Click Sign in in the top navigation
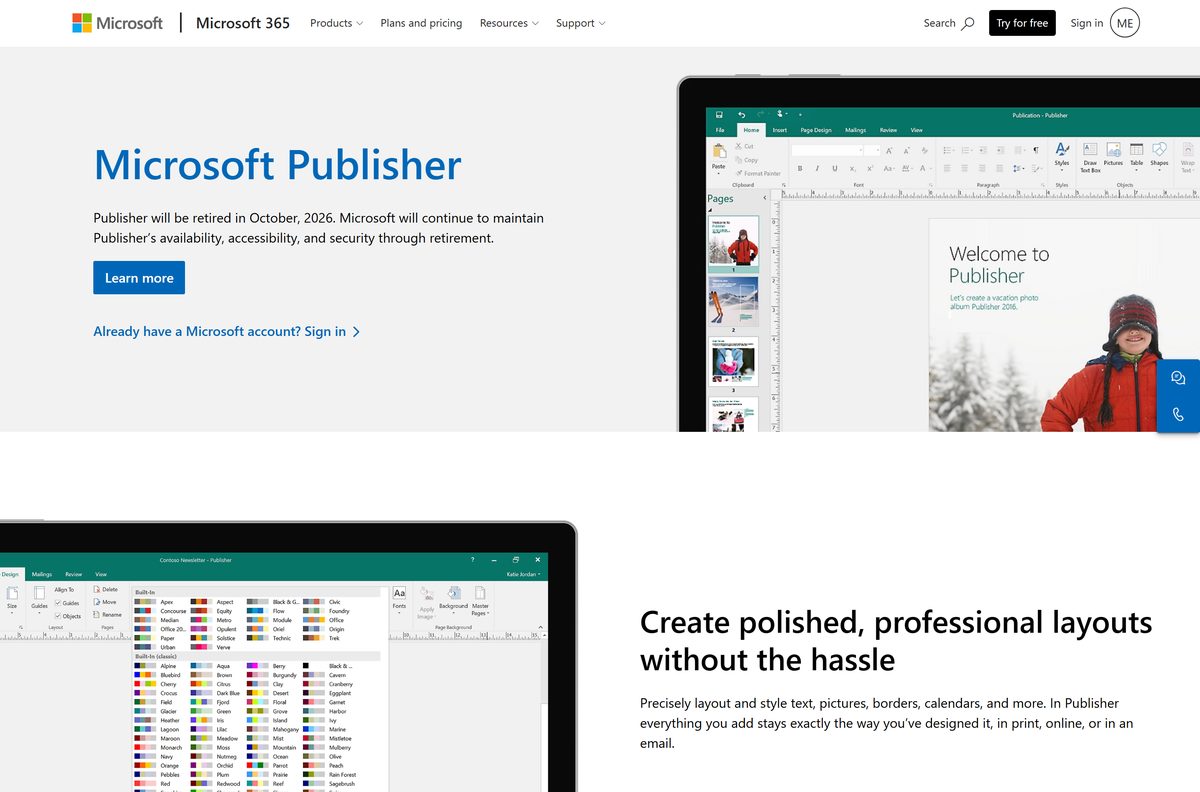 [1087, 23]
